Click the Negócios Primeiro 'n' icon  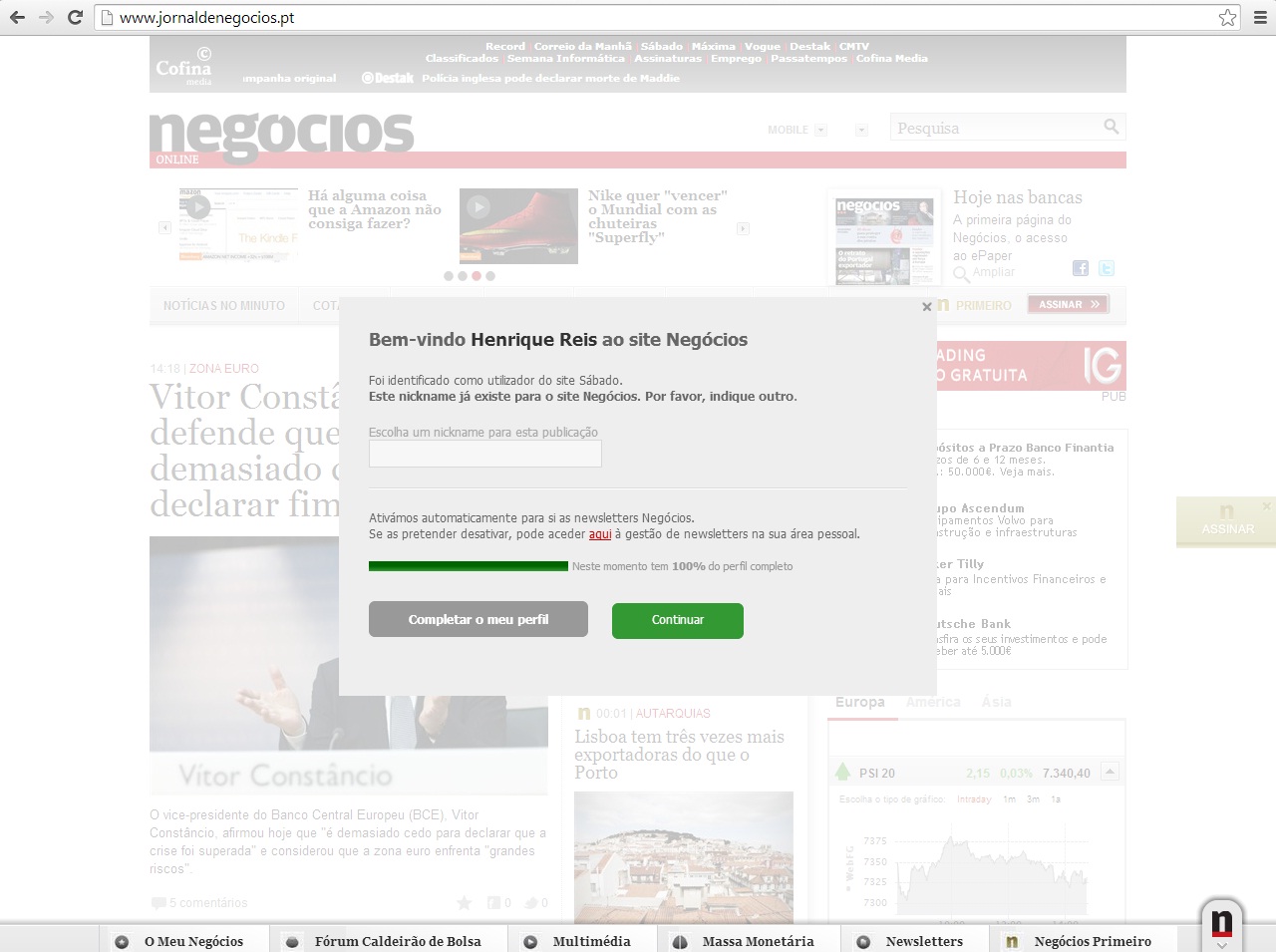[1012, 941]
